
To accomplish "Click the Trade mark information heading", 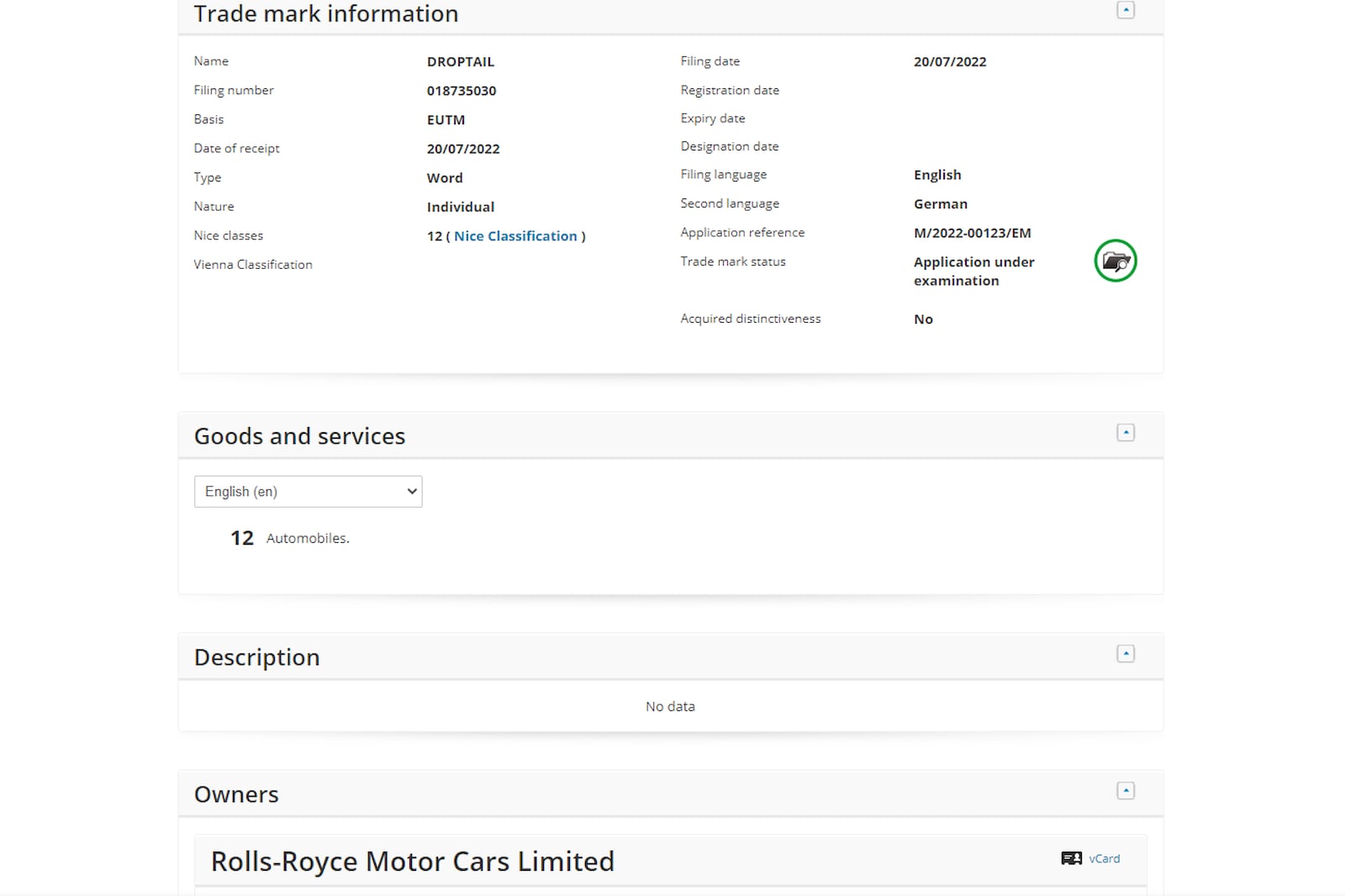I will (326, 13).
